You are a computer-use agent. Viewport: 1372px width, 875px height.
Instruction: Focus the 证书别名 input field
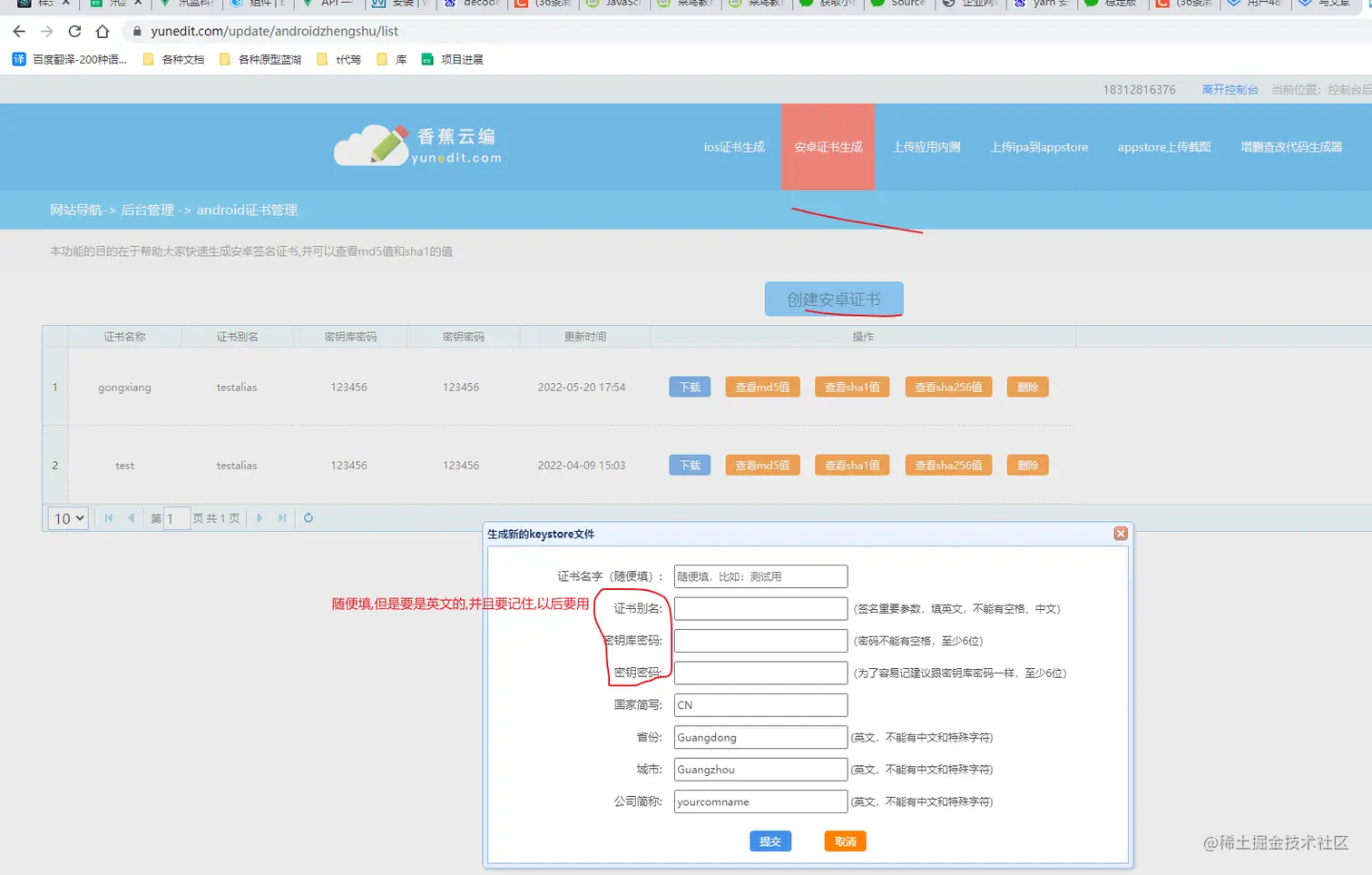coord(760,609)
